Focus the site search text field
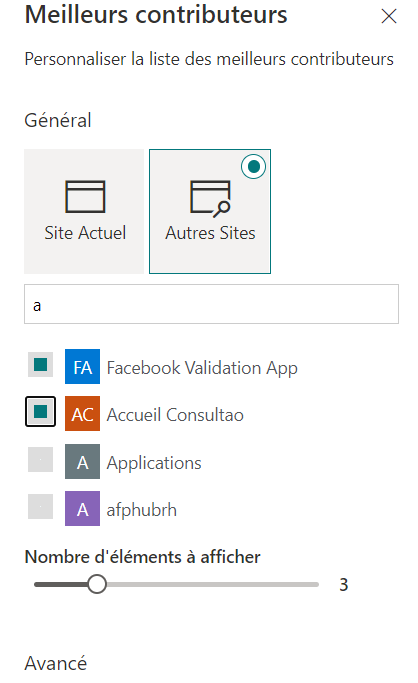 (x=211, y=304)
